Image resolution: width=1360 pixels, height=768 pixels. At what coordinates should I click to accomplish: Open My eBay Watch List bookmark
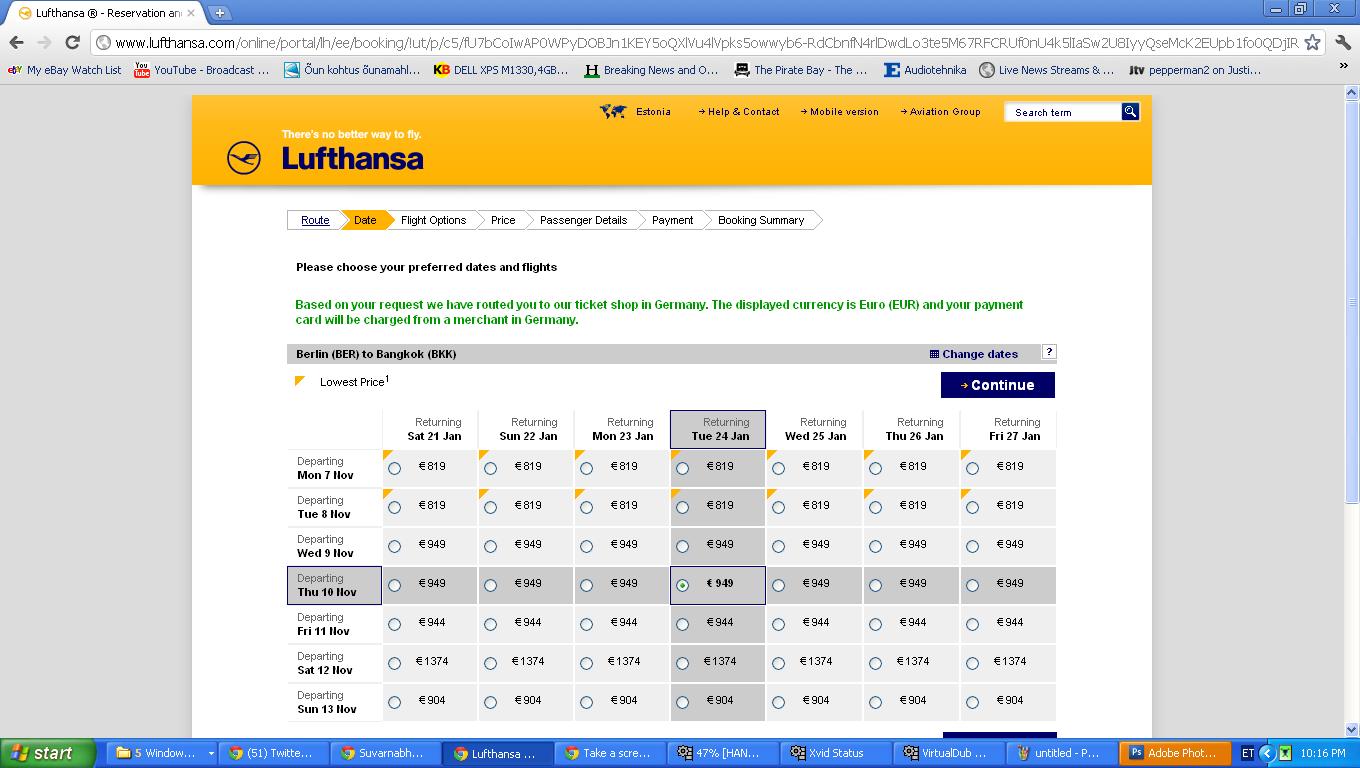64,70
